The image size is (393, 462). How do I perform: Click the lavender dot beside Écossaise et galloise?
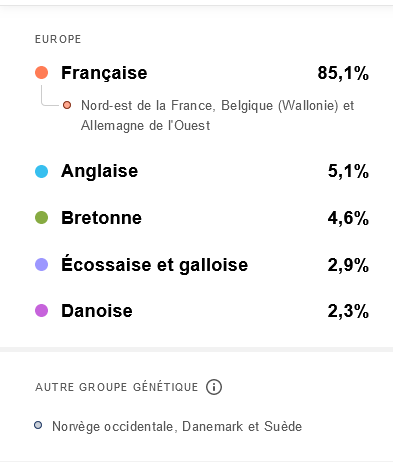pyautogui.click(x=42, y=264)
